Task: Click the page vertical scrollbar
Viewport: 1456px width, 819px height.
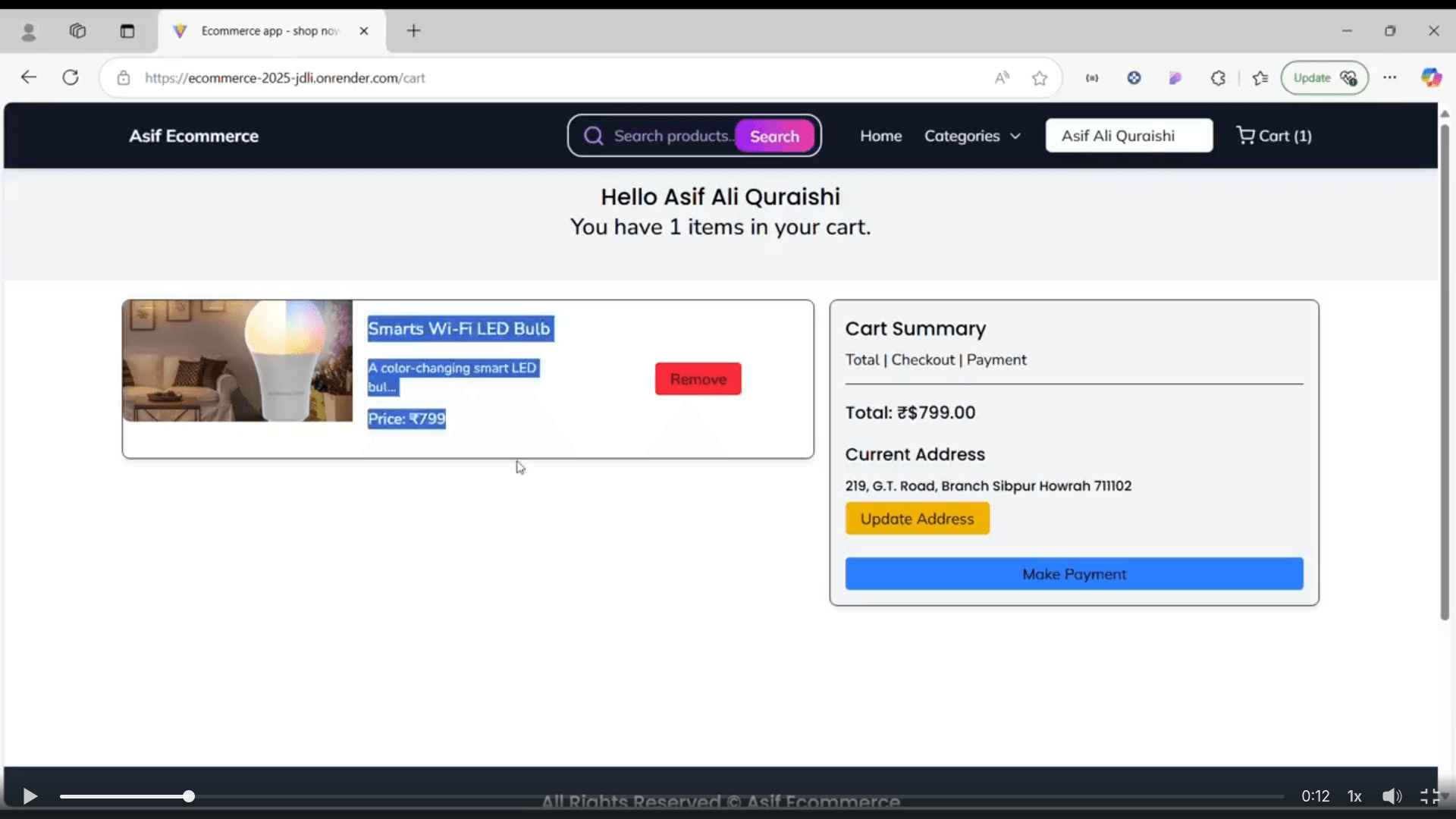Action: (1445, 372)
